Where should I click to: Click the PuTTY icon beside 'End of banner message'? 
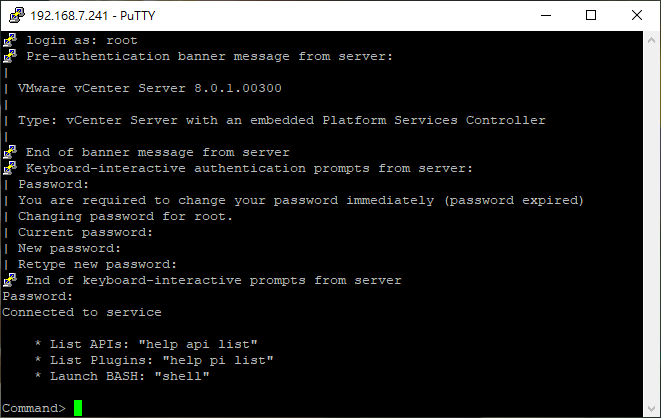10,152
